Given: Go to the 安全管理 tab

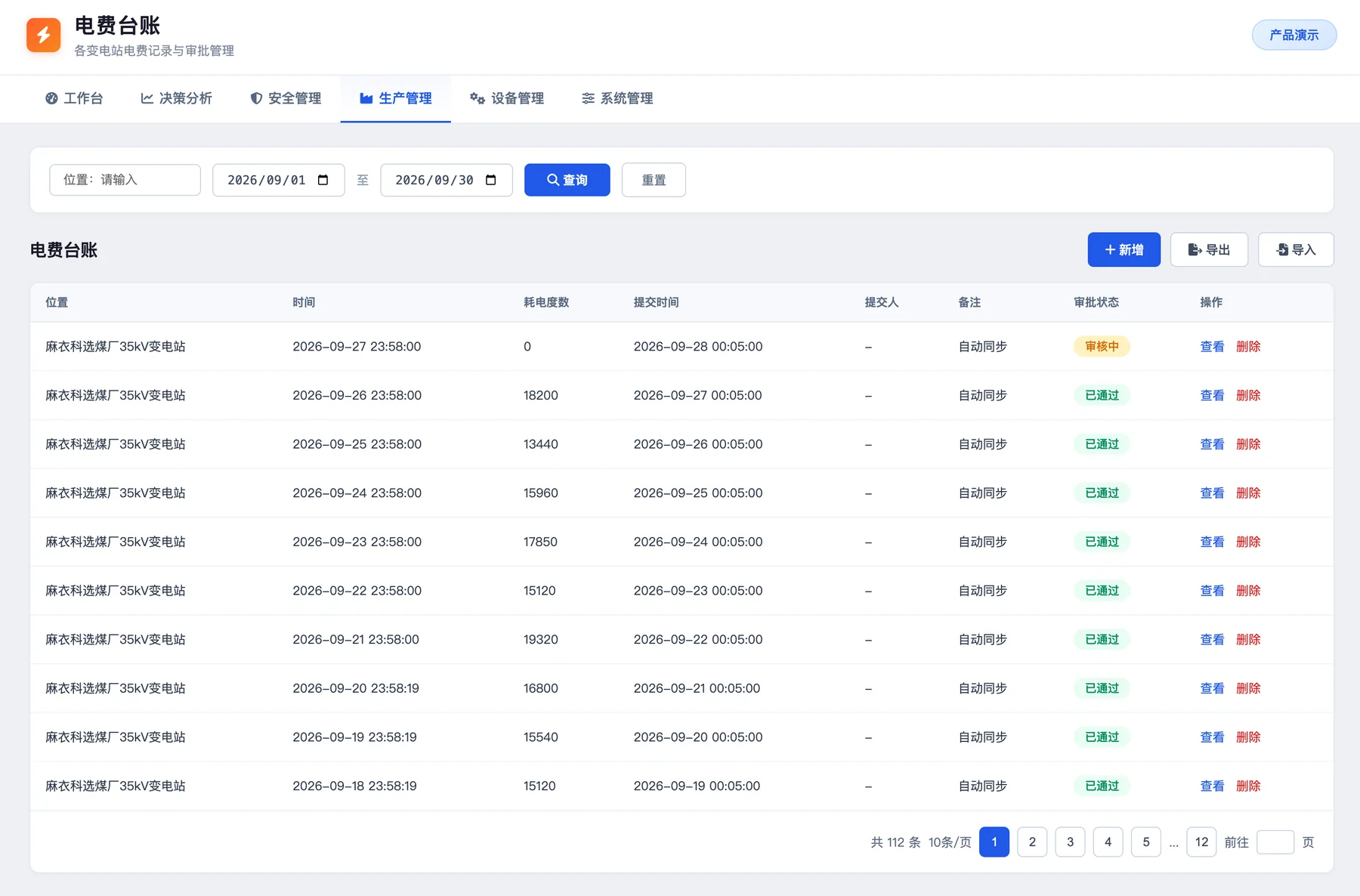Looking at the screenshot, I should click(286, 98).
